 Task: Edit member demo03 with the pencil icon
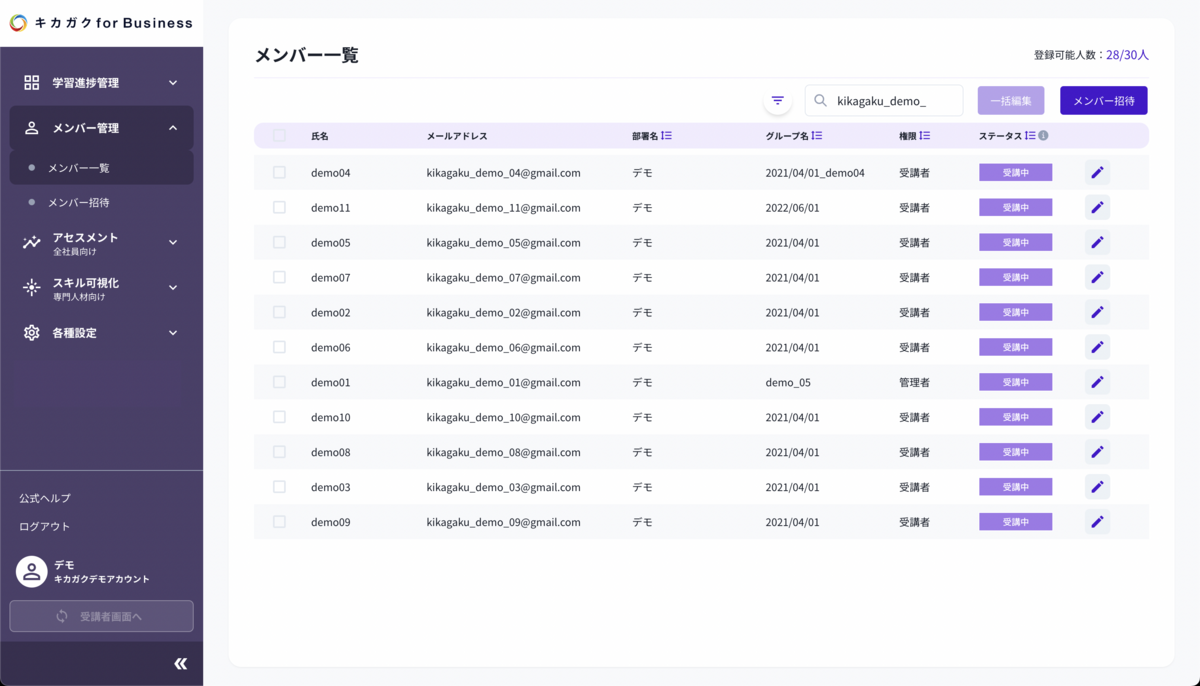click(x=1097, y=487)
